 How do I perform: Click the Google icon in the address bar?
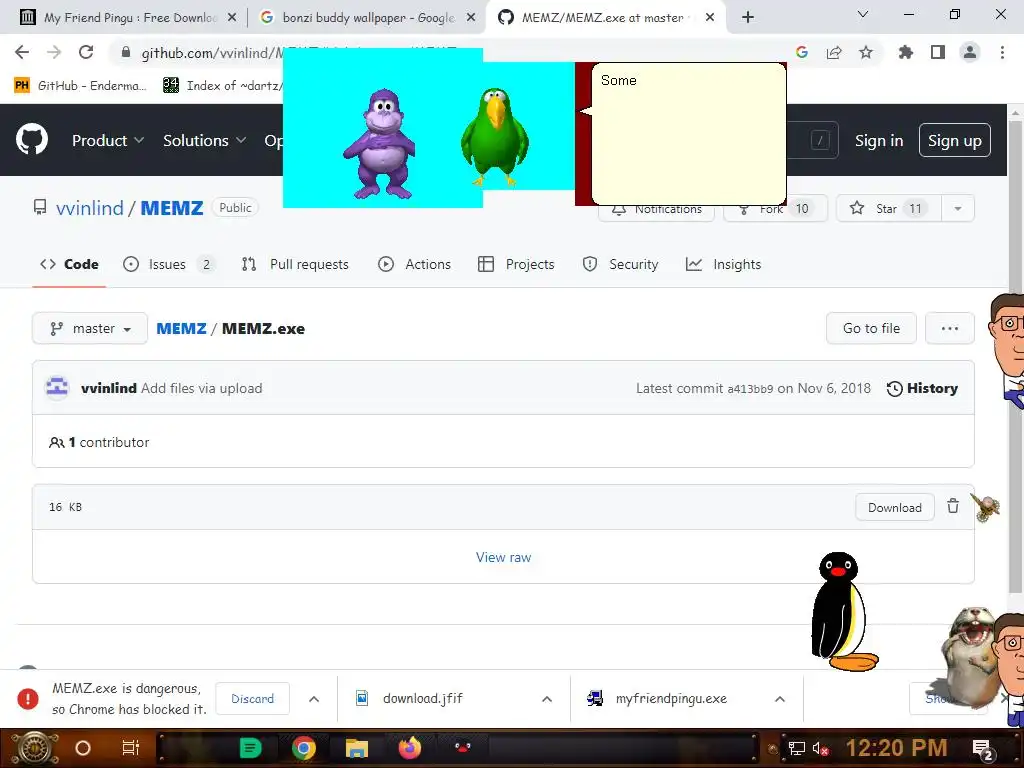coord(802,52)
